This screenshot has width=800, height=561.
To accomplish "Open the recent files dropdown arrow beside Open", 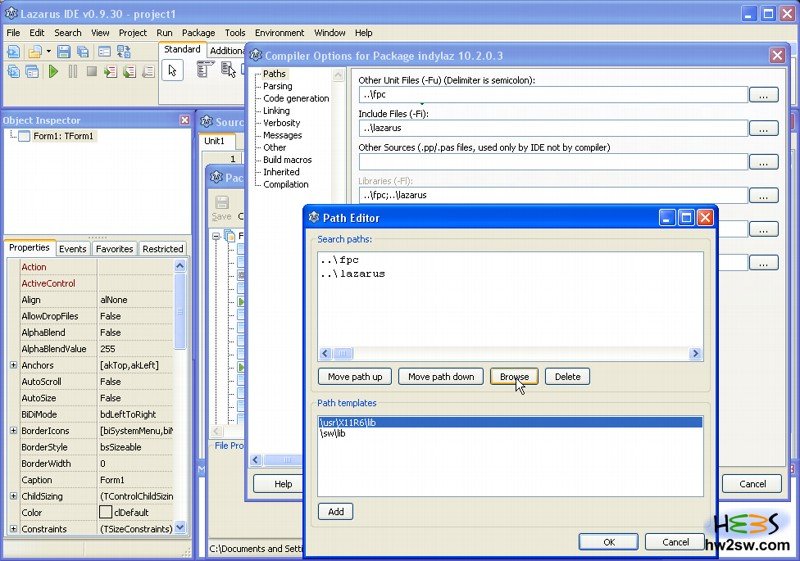I will (x=48, y=52).
